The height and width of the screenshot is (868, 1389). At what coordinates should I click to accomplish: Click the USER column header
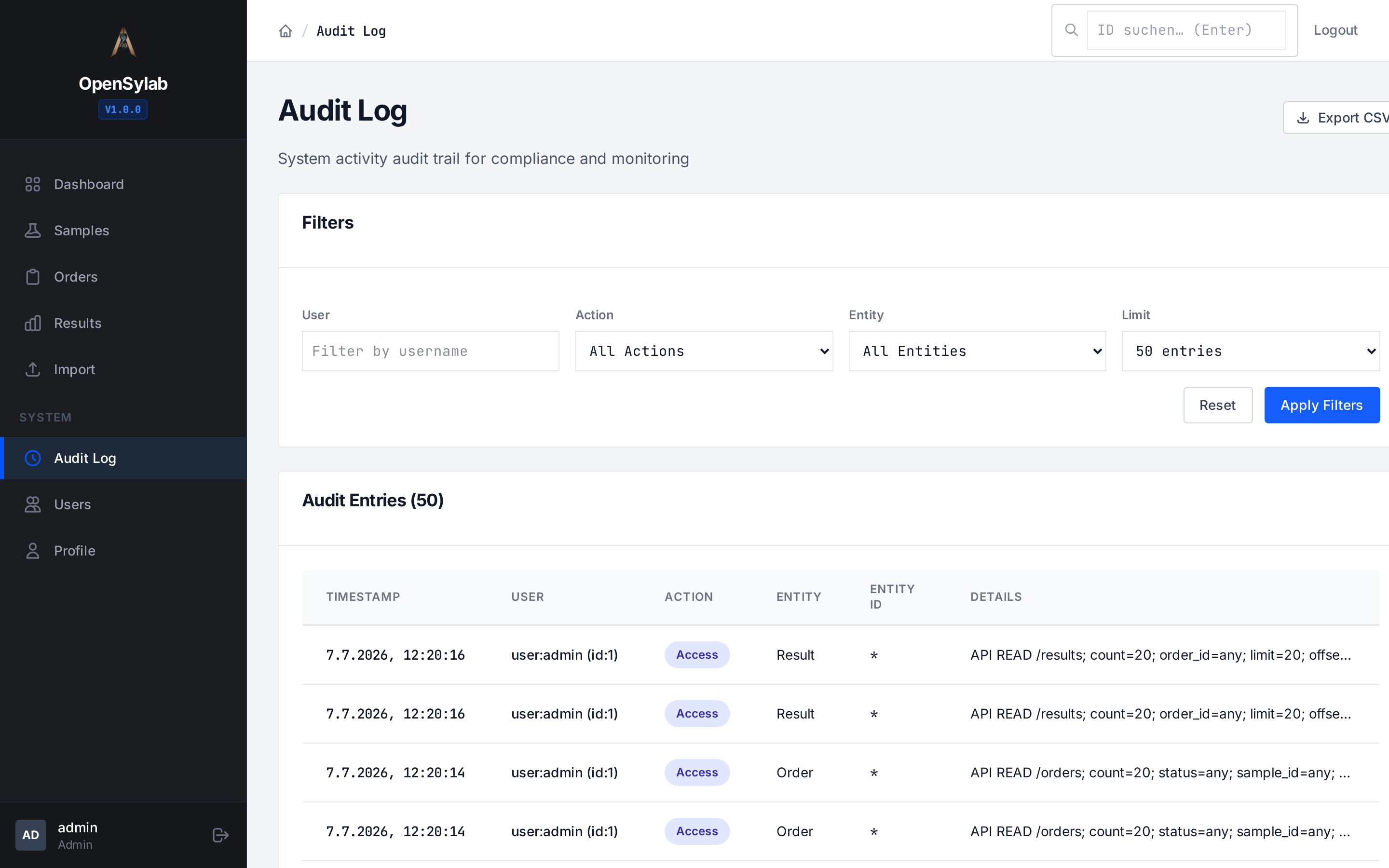pyautogui.click(x=528, y=597)
